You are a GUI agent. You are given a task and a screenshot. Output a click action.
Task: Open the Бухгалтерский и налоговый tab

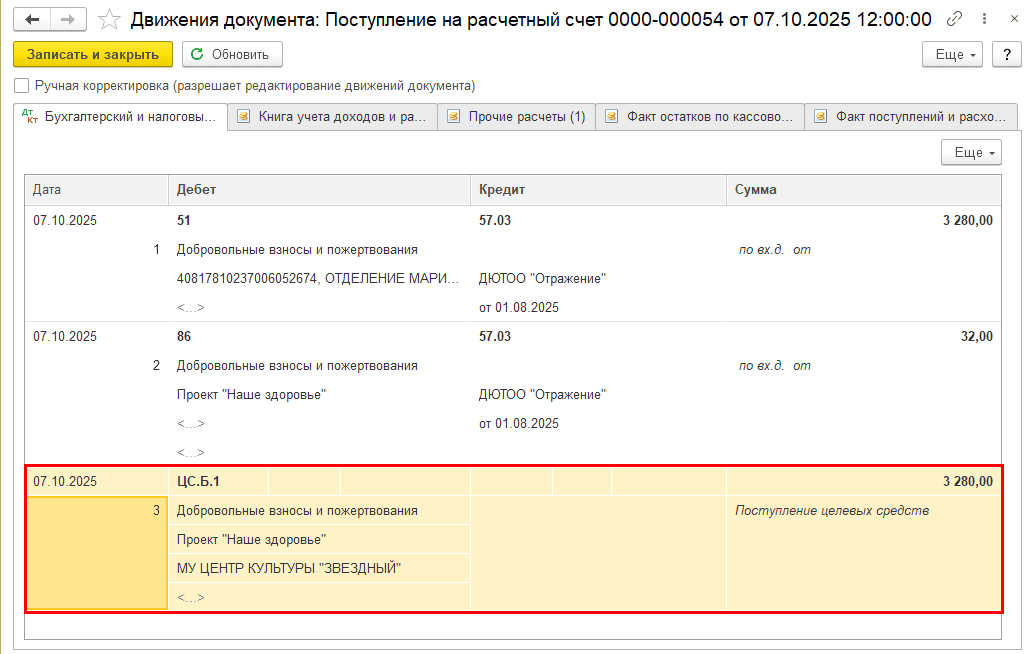click(x=120, y=117)
